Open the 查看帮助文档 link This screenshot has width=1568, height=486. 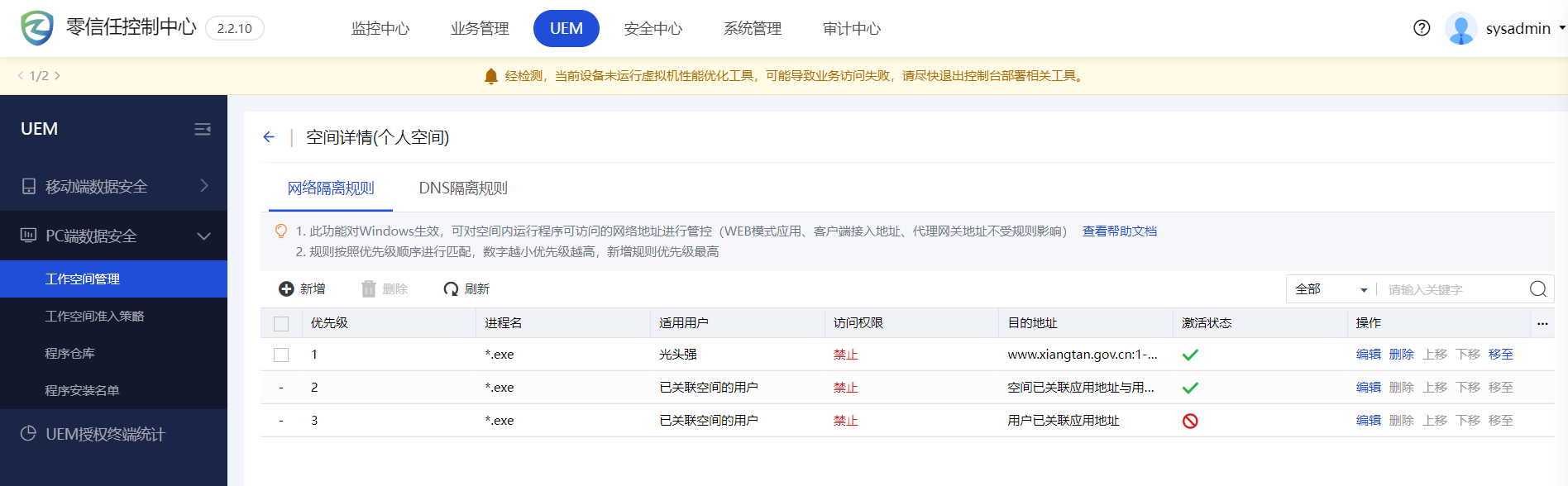coord(1119,231)
